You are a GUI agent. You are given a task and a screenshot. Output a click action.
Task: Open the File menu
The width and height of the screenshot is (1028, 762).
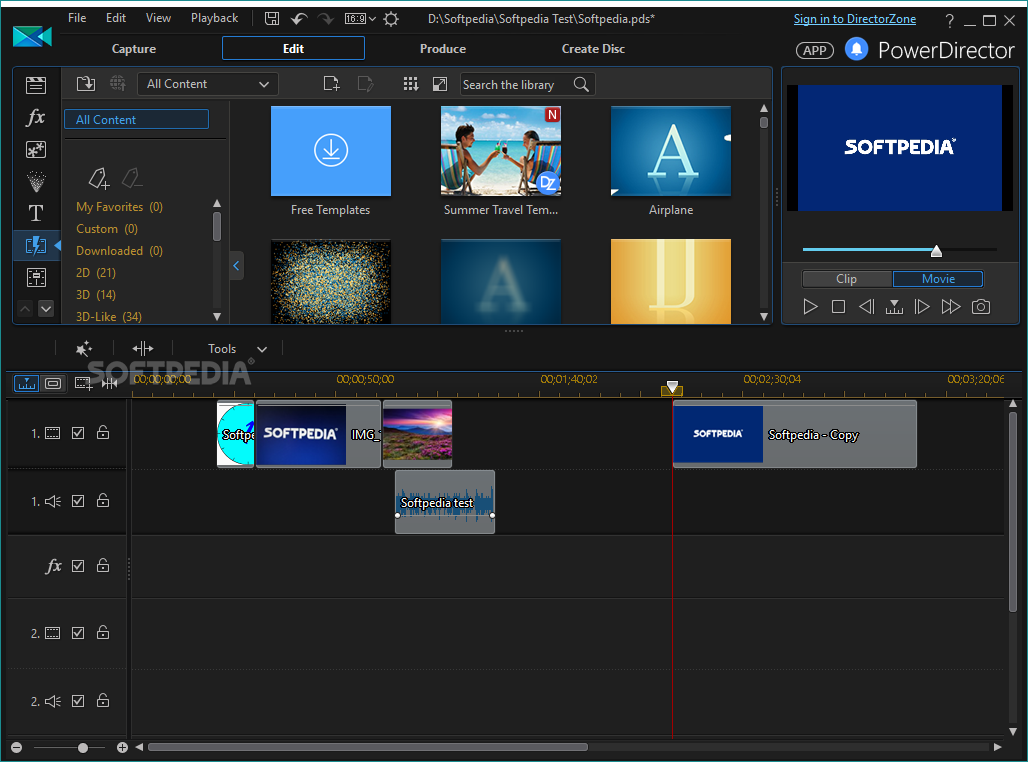(77, 18)
